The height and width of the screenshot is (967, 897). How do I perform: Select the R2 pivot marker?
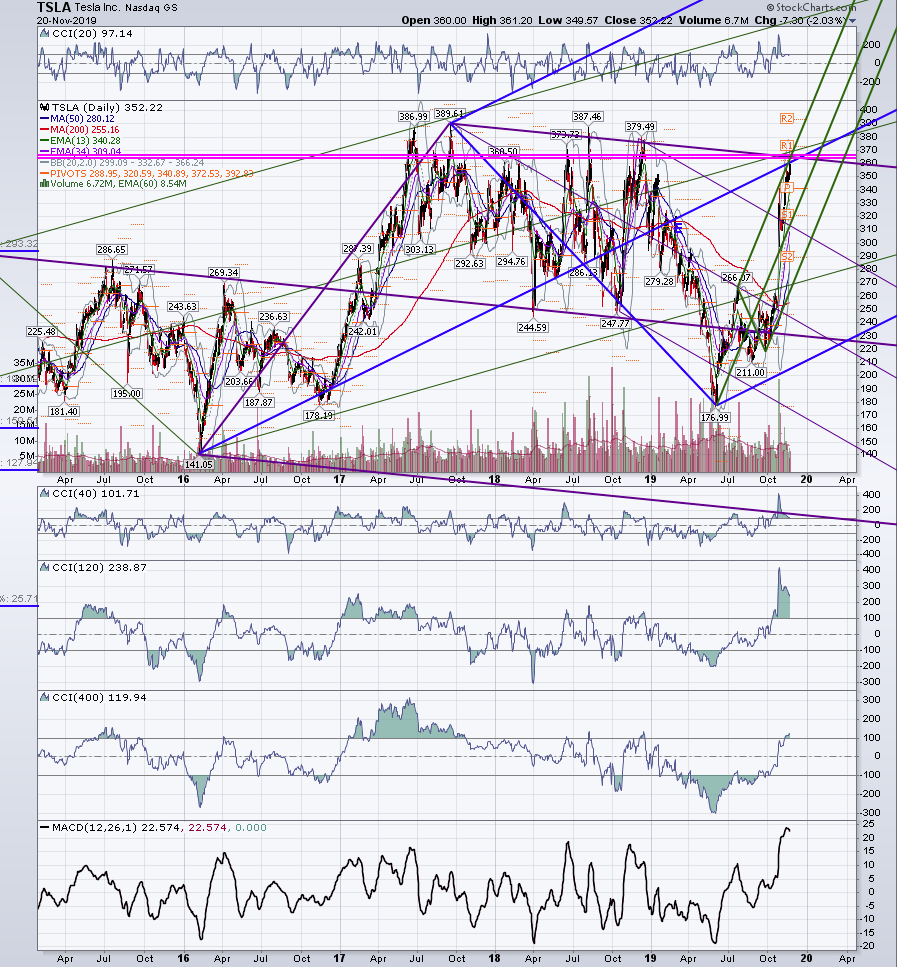787,118
